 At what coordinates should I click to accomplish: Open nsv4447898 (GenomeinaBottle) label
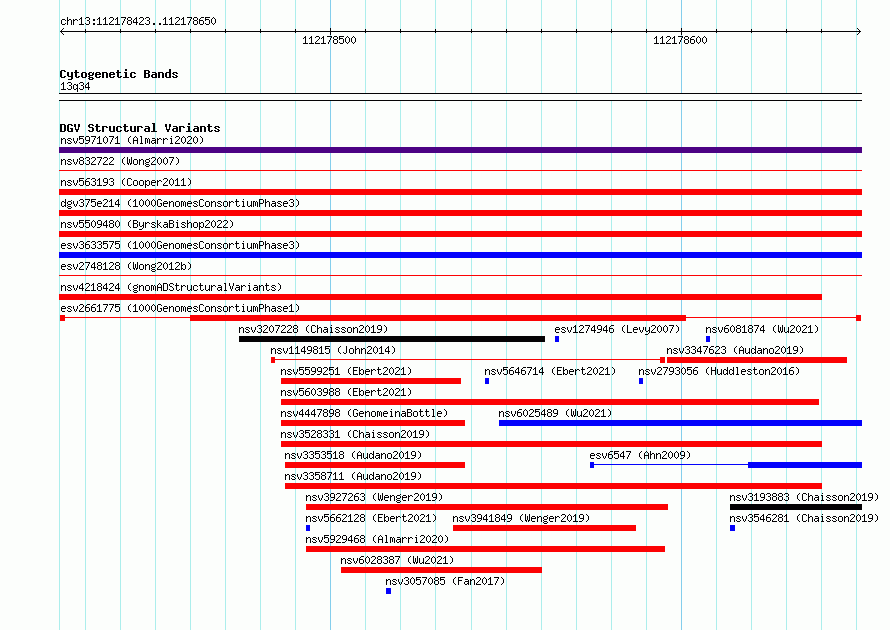point(364,413)
